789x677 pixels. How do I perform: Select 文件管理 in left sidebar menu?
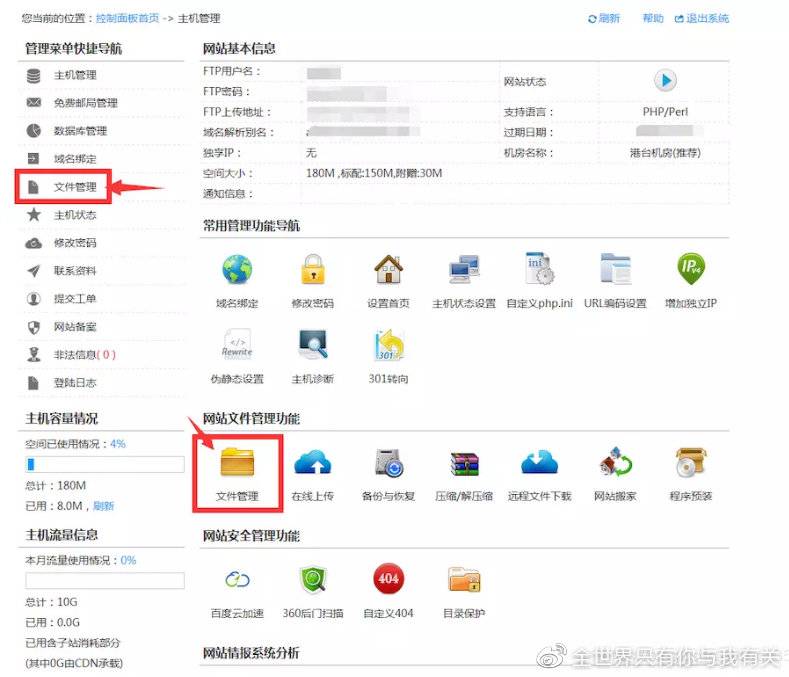click(75, 187)
